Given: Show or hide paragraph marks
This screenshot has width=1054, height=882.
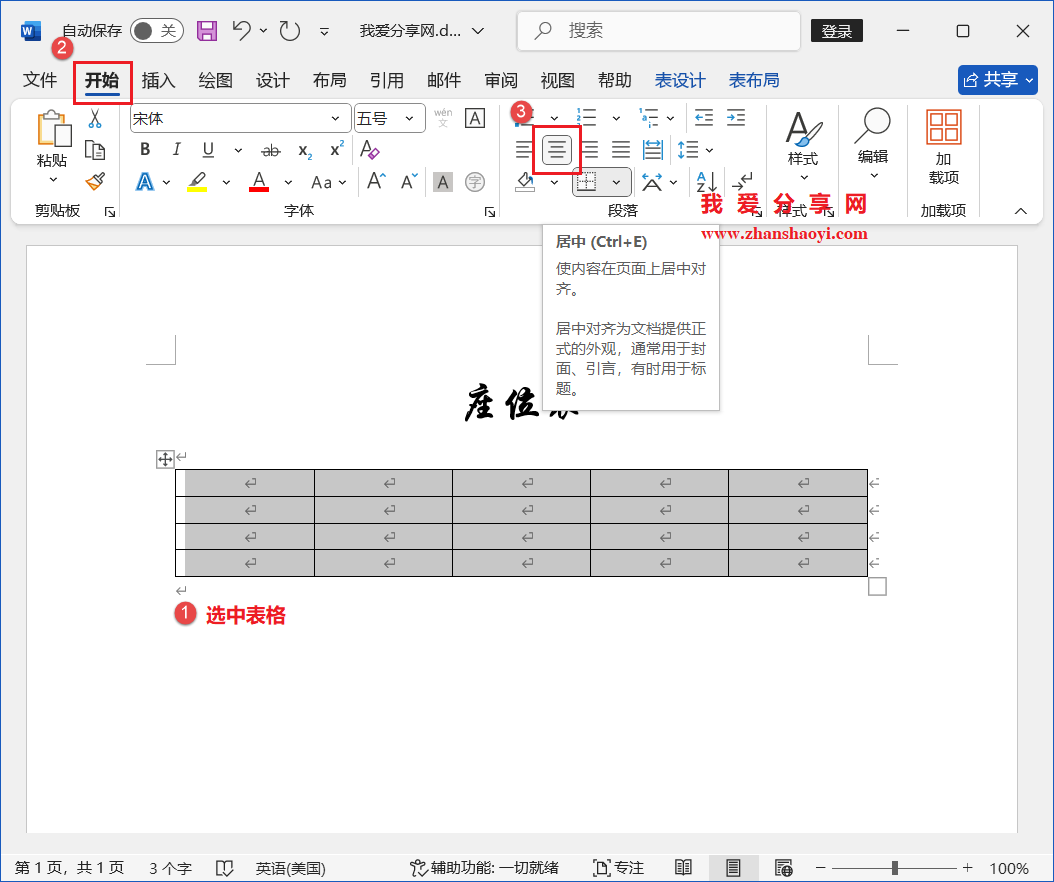Looking at the screenshot, I should 742,182.
